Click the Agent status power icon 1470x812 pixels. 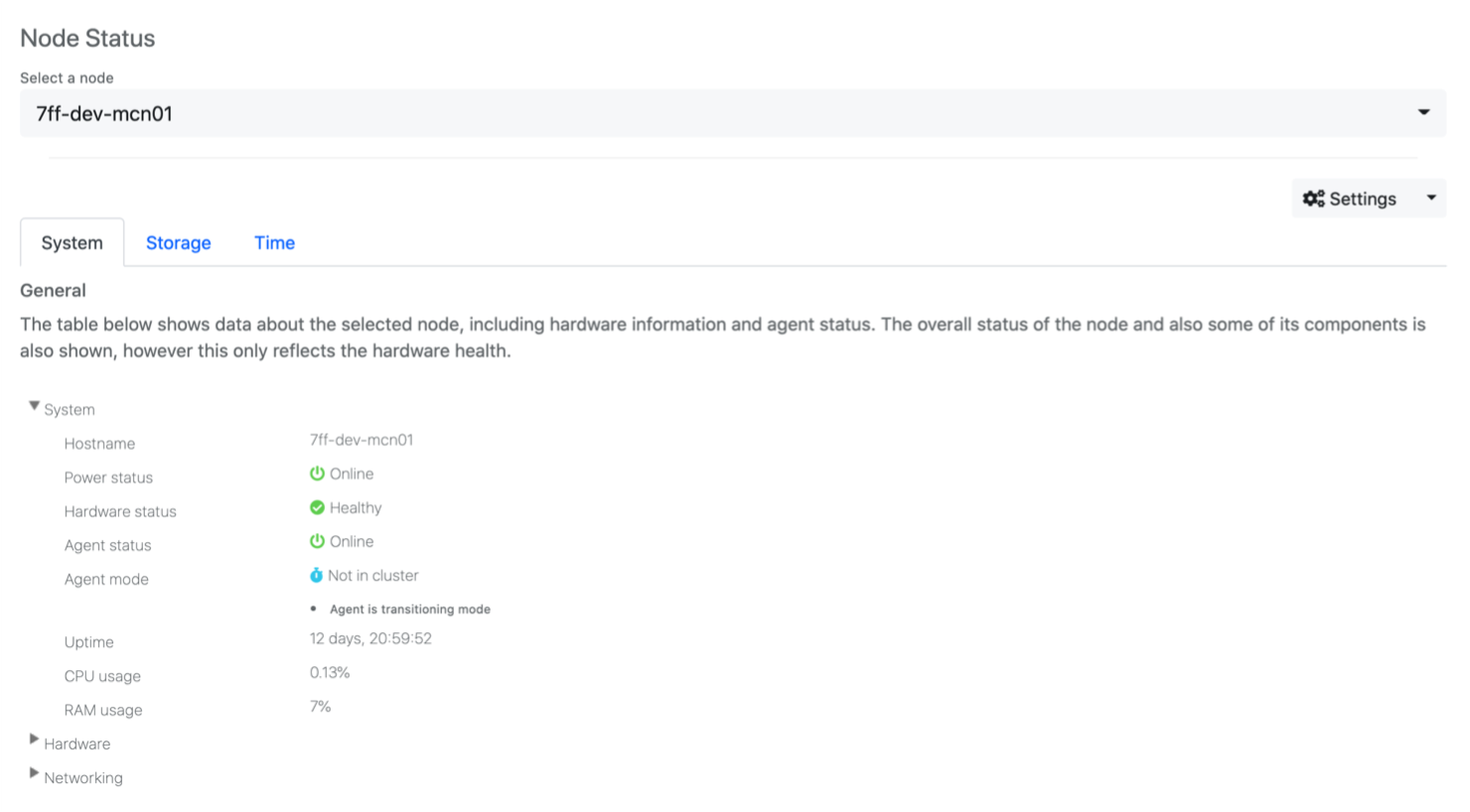[x=317, y=541]
